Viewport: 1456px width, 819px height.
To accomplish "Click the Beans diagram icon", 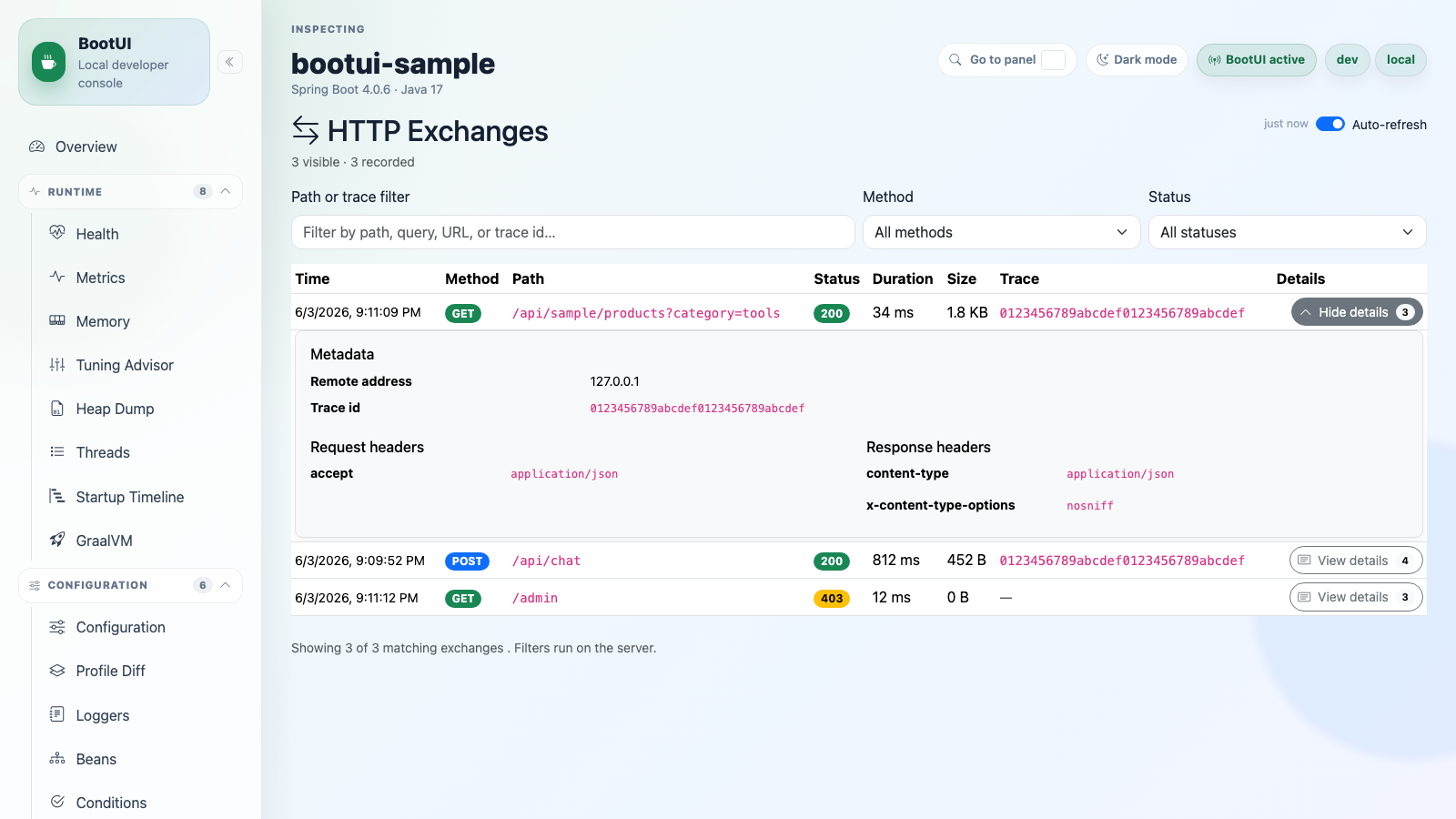I will point(57,758).
